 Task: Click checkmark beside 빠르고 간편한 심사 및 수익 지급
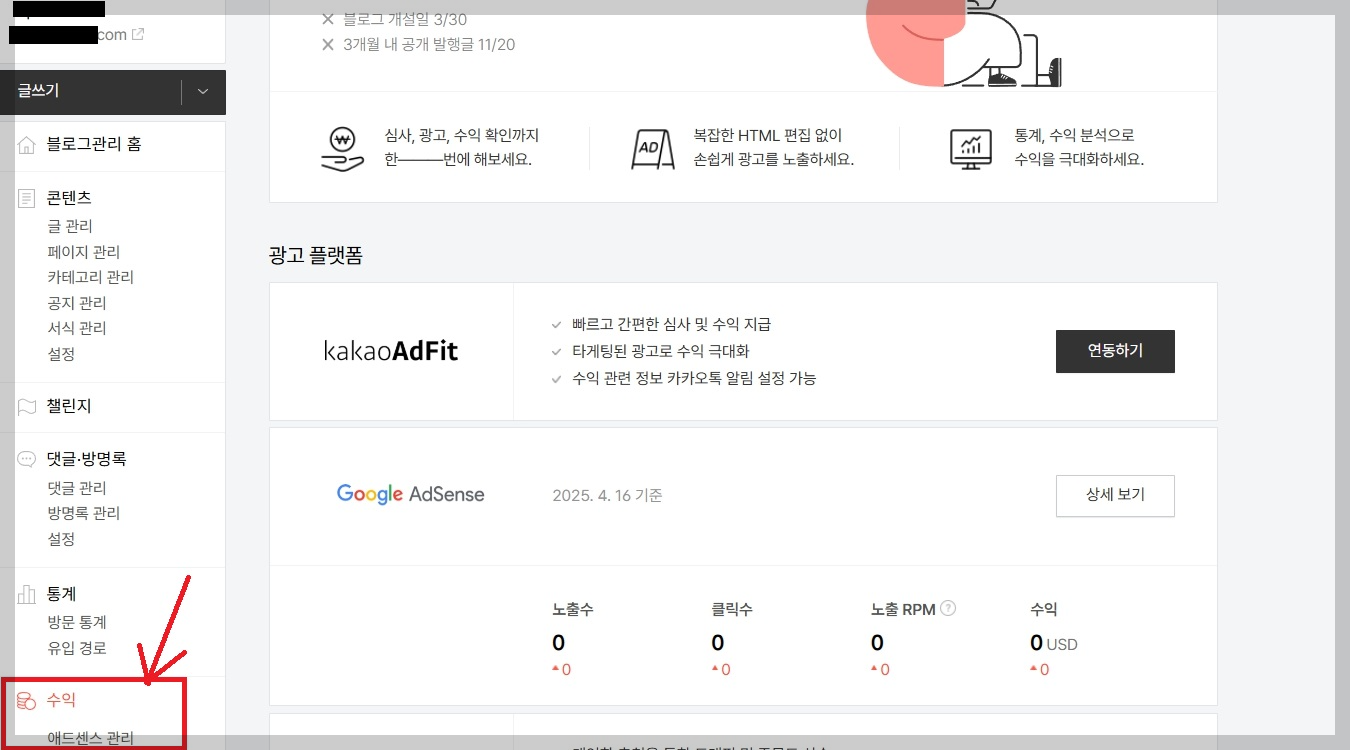click(557, 325)
